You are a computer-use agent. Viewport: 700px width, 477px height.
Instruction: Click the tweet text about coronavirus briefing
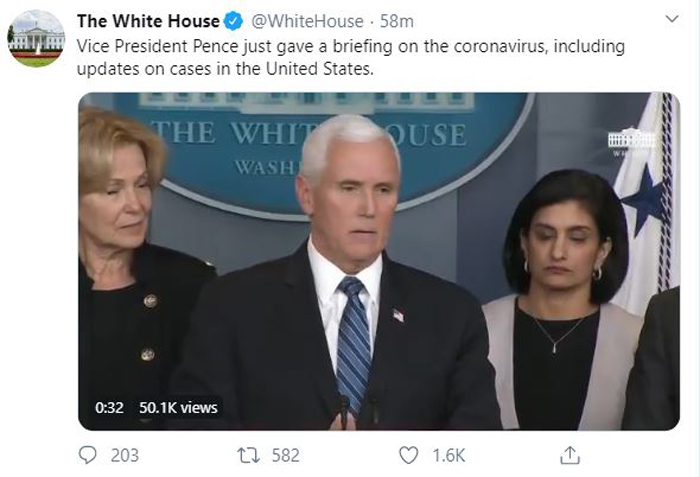[x=350, y=57]
